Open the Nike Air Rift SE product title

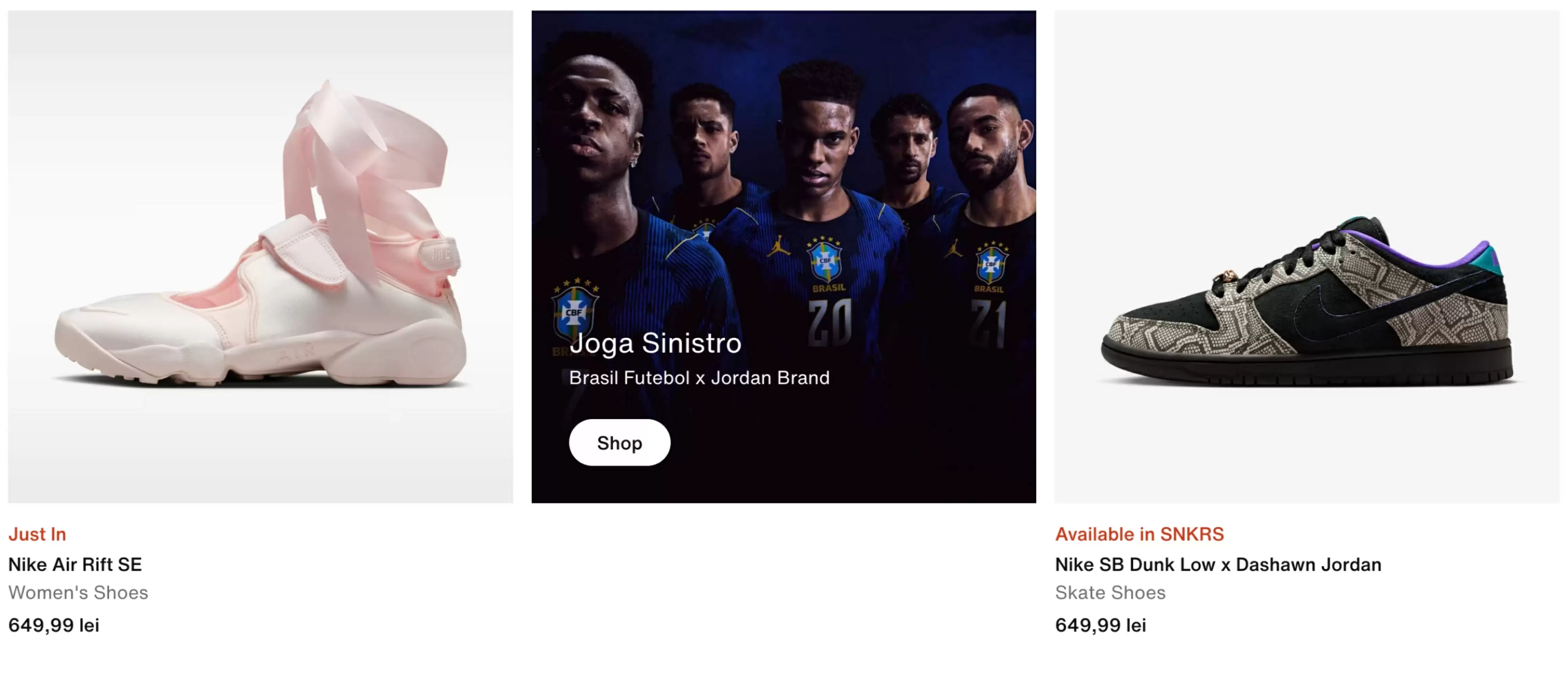click(75, 564)
